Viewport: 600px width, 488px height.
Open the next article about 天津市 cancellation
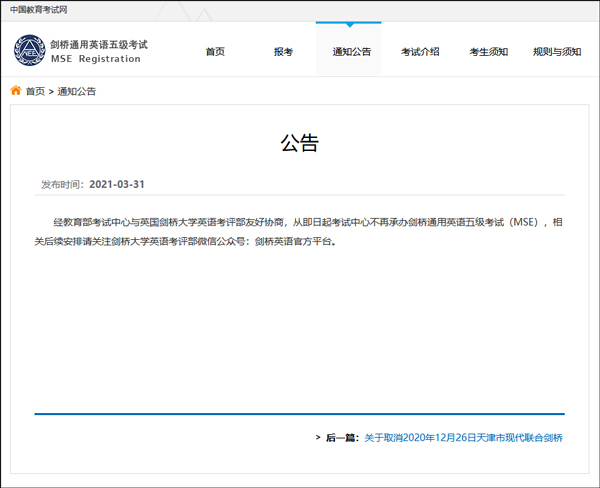click(x=463, y=438)
